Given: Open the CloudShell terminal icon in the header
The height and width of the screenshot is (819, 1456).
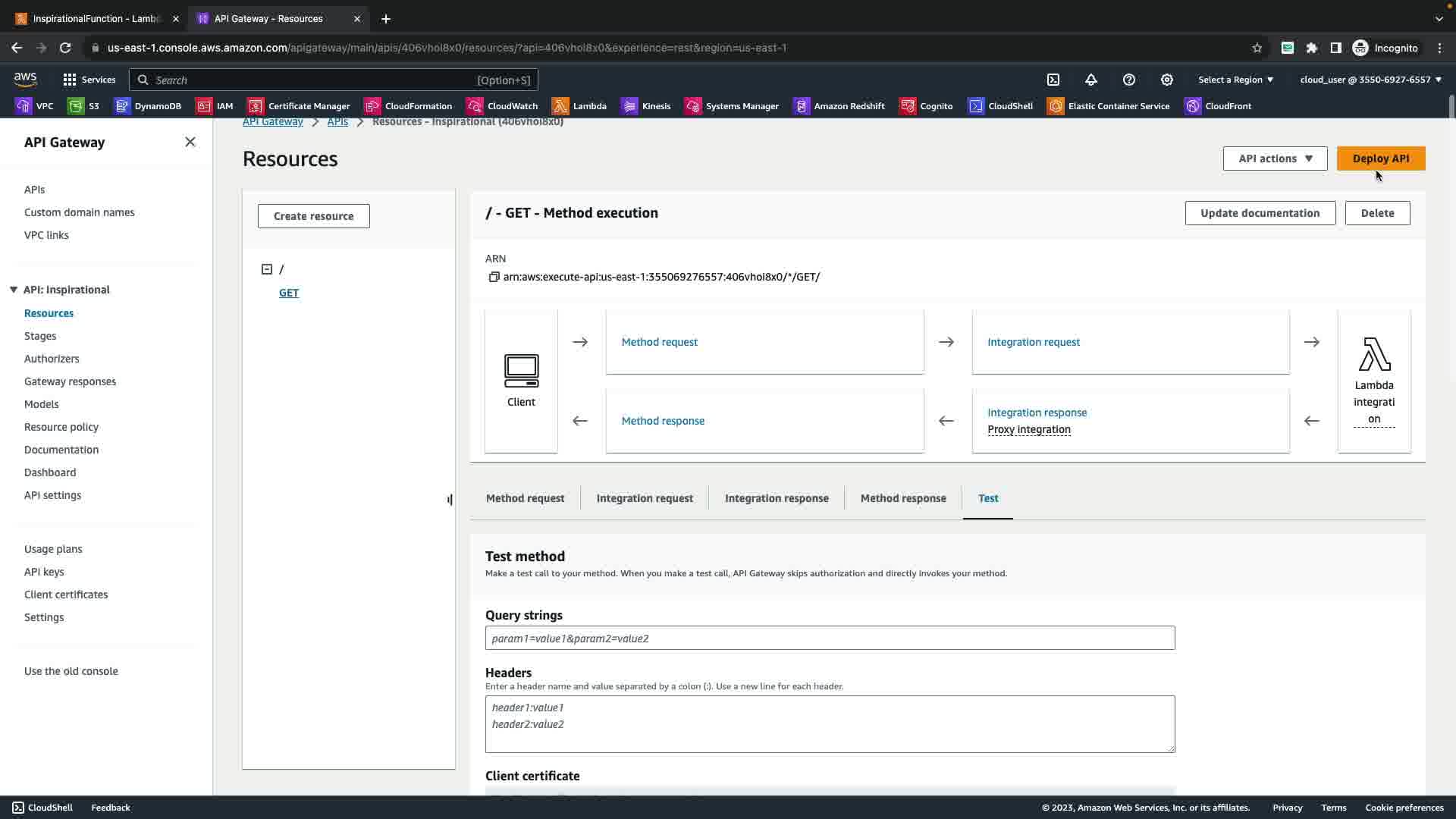Looking at the screenshot, I should 1053,80.
